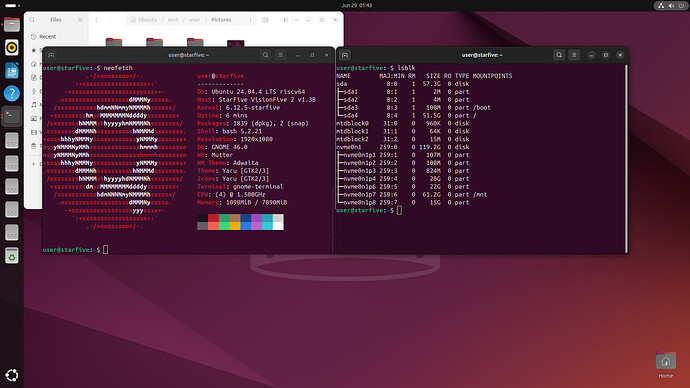Image resolution: width=690 pixels, height=388 pixels.
Task: Click the power icon in the top bar
Action: click(x=681, y=6)
